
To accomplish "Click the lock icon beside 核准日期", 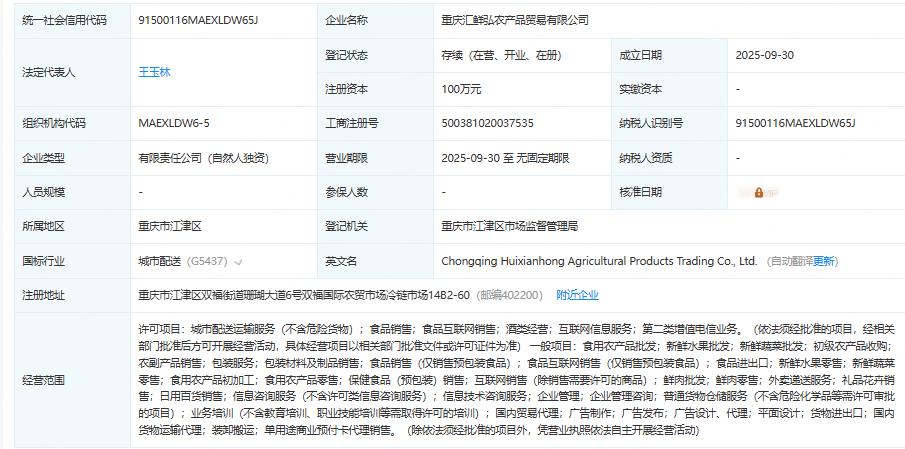I will pos(759,192).
